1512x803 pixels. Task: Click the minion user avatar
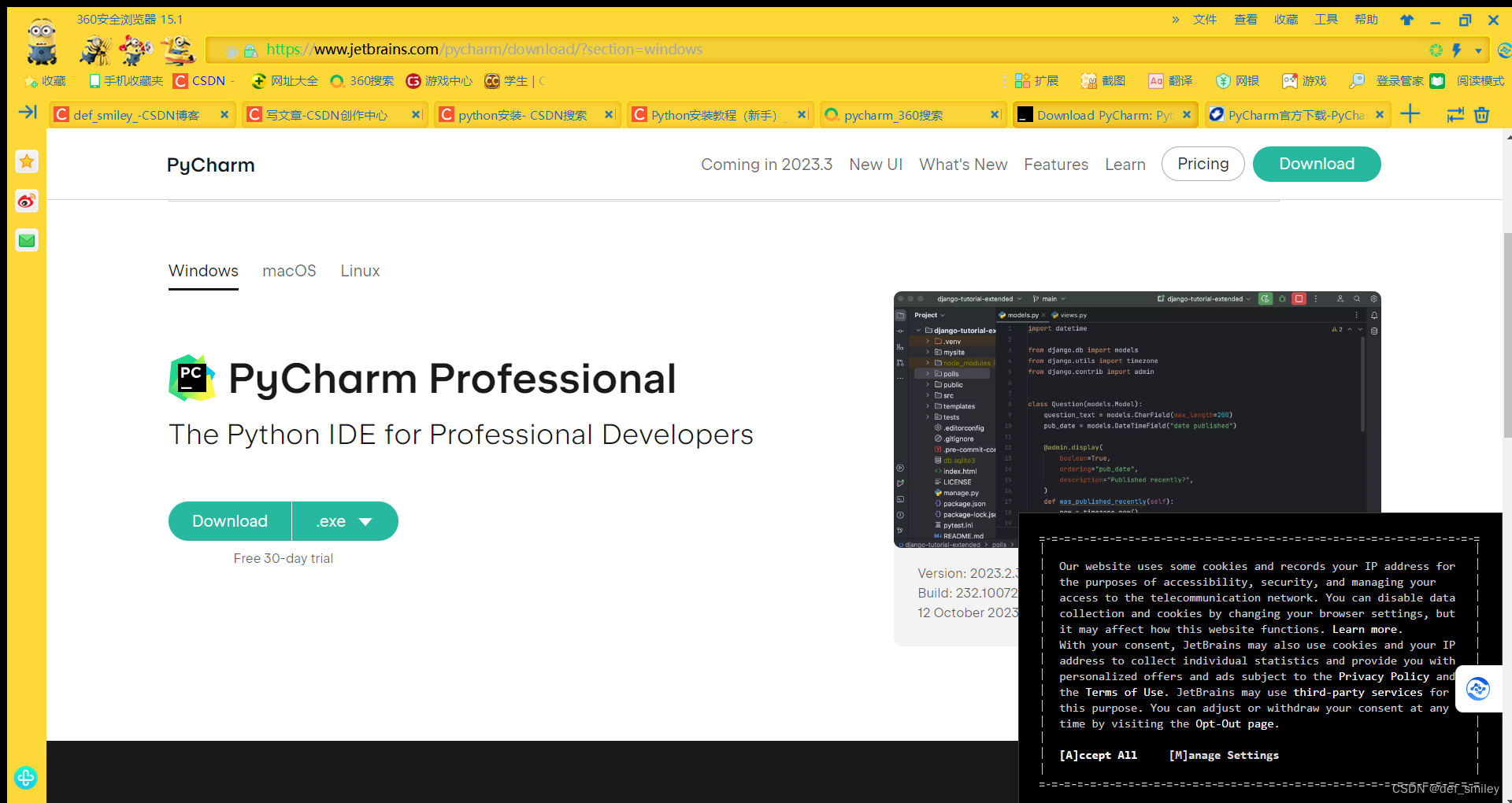42,42
